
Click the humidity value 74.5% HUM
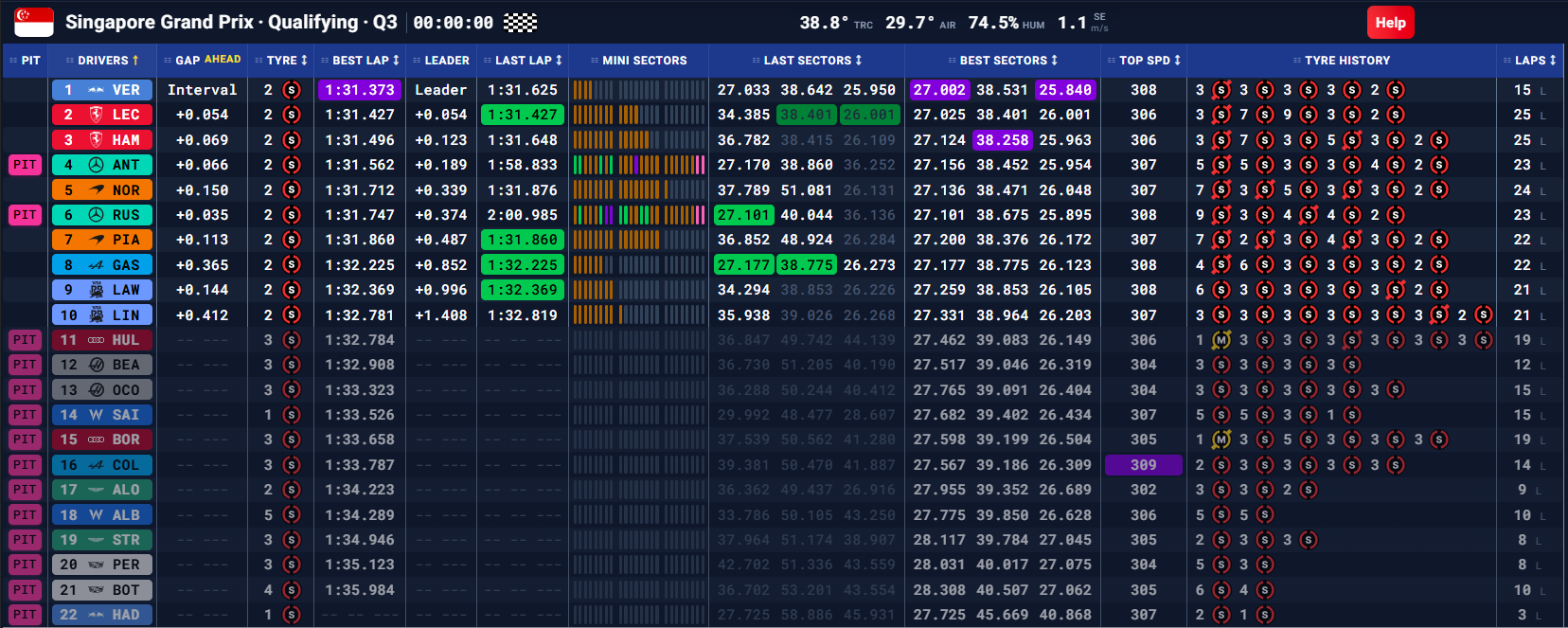[x=1007, y=23]
